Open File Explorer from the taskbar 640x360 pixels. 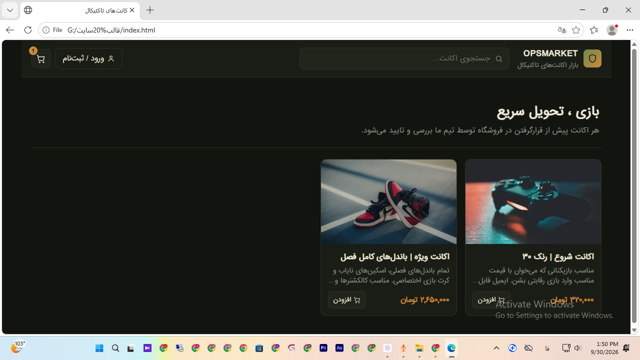[x=419, y=348]
